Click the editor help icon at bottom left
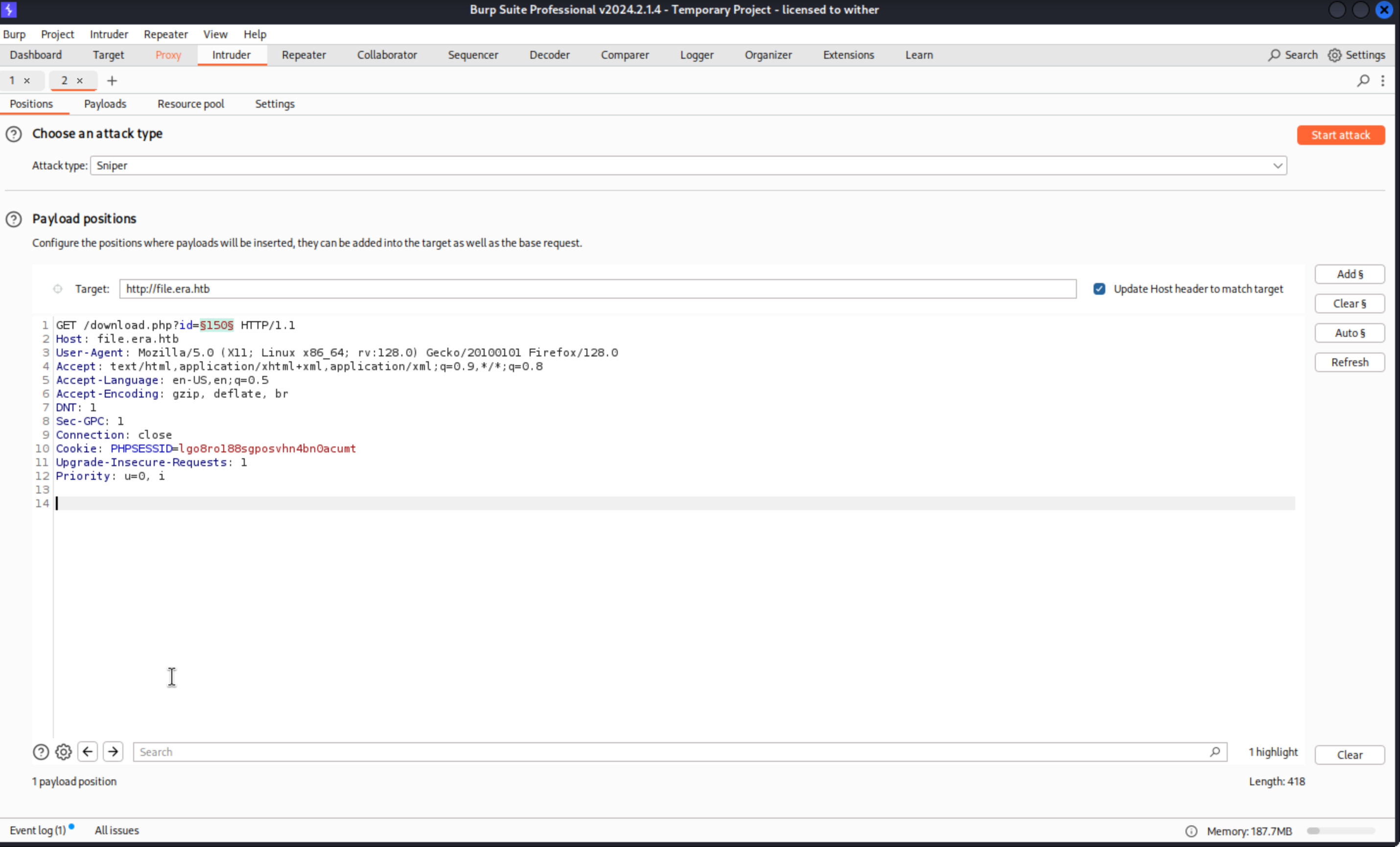1400x847 pixels. point(40,752)
